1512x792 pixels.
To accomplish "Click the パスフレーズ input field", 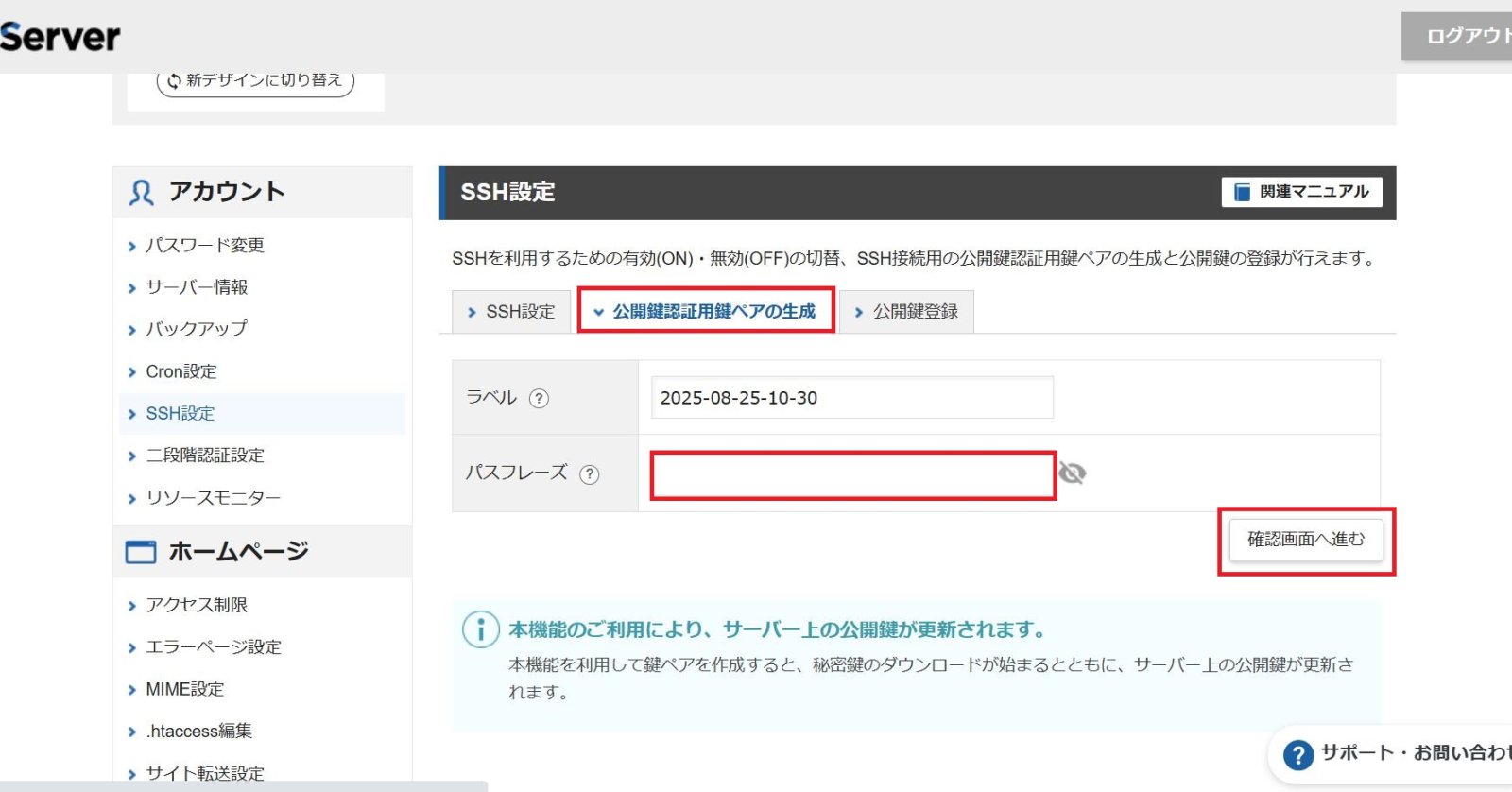I will click(x=853, y=475).
